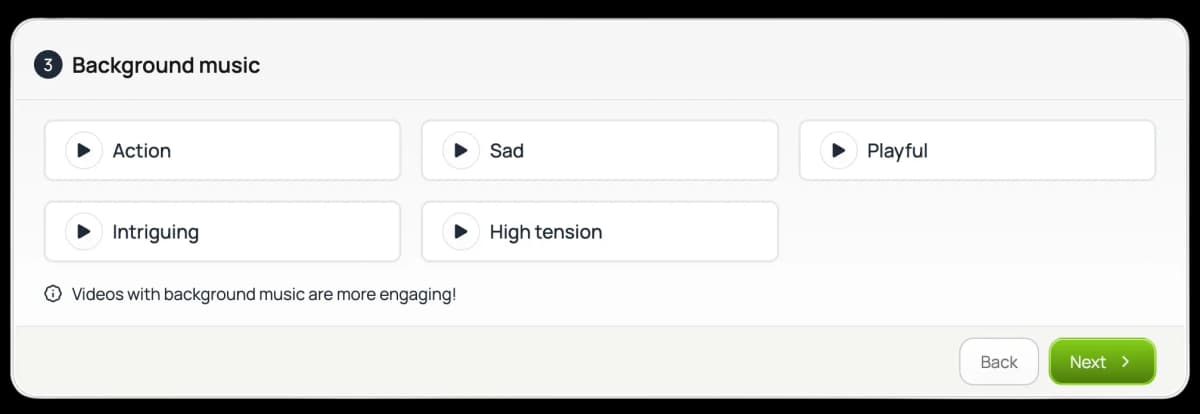
Task: Click the empty footer area beside Back
Action: point(485,362)
